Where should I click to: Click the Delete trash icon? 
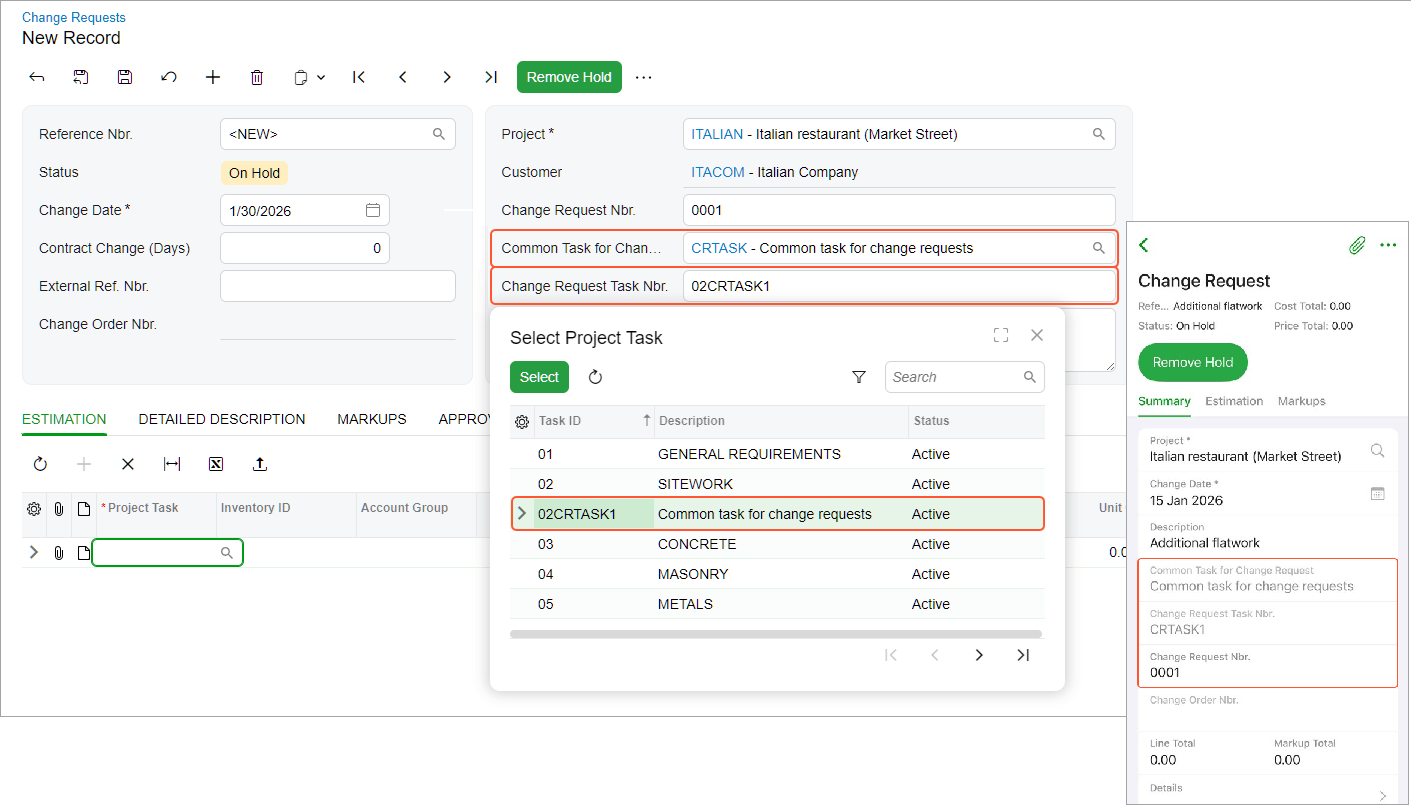click(x=257, y=77)
